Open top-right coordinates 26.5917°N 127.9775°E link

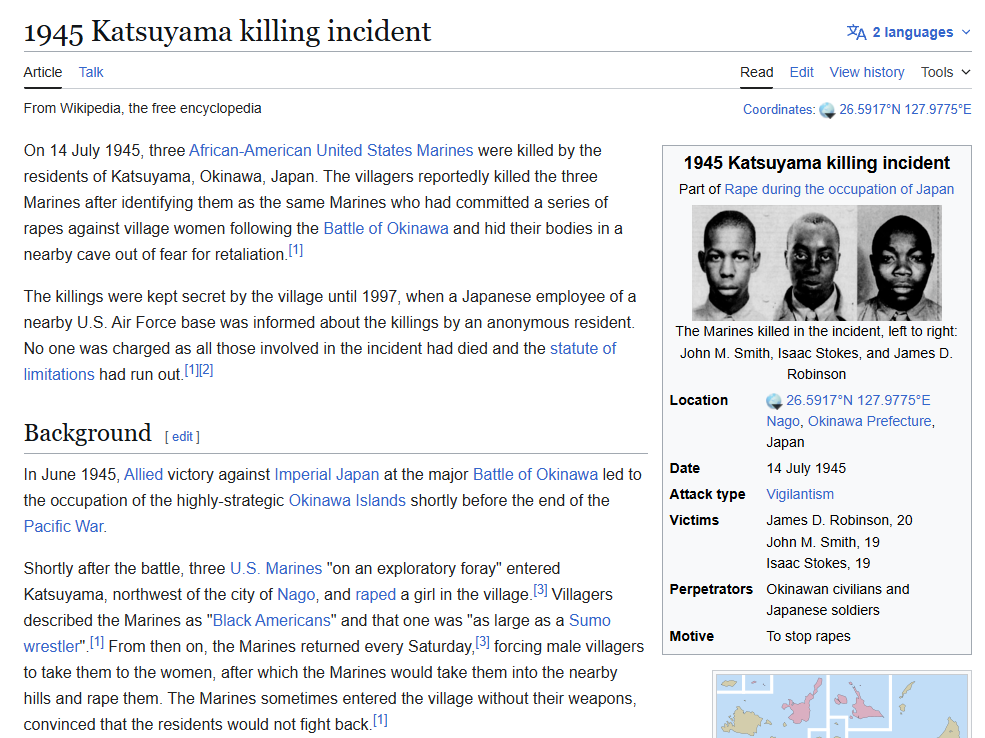(x=905, y=109)
